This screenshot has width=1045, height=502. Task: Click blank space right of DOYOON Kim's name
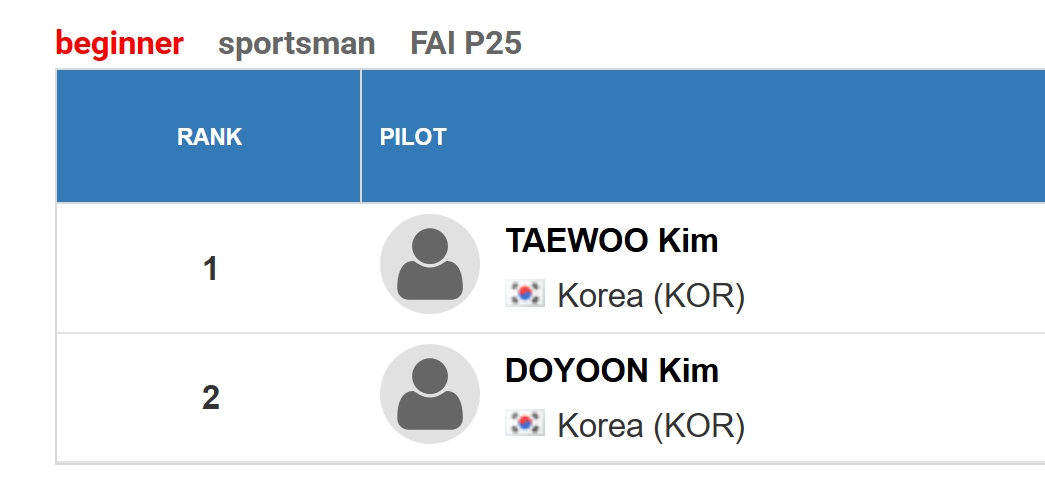click(x=880, y=372)
